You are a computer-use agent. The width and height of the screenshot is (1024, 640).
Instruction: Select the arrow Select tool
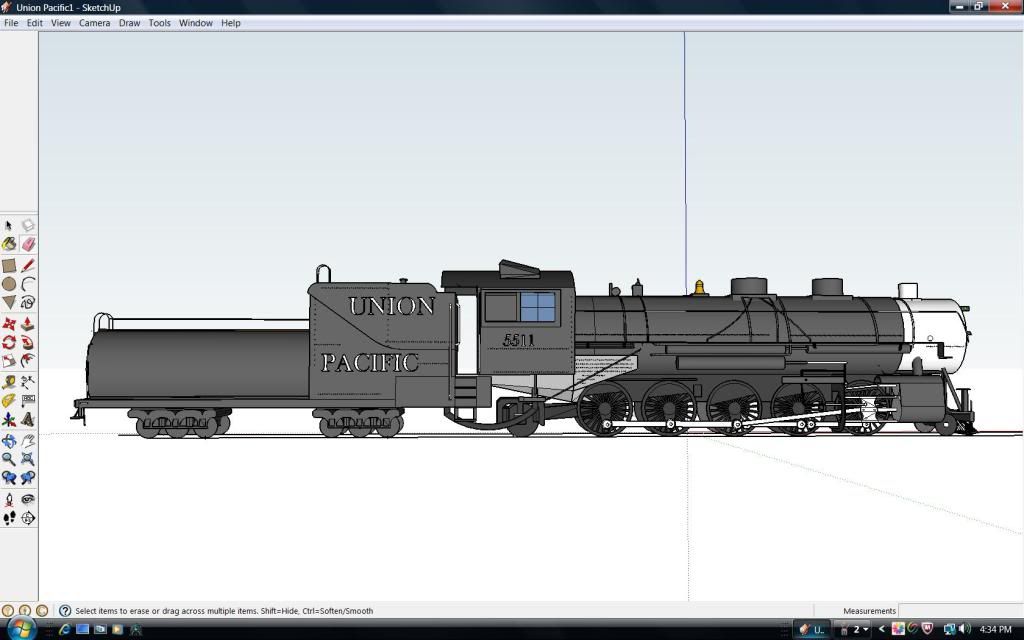click(x=8, y=226)
